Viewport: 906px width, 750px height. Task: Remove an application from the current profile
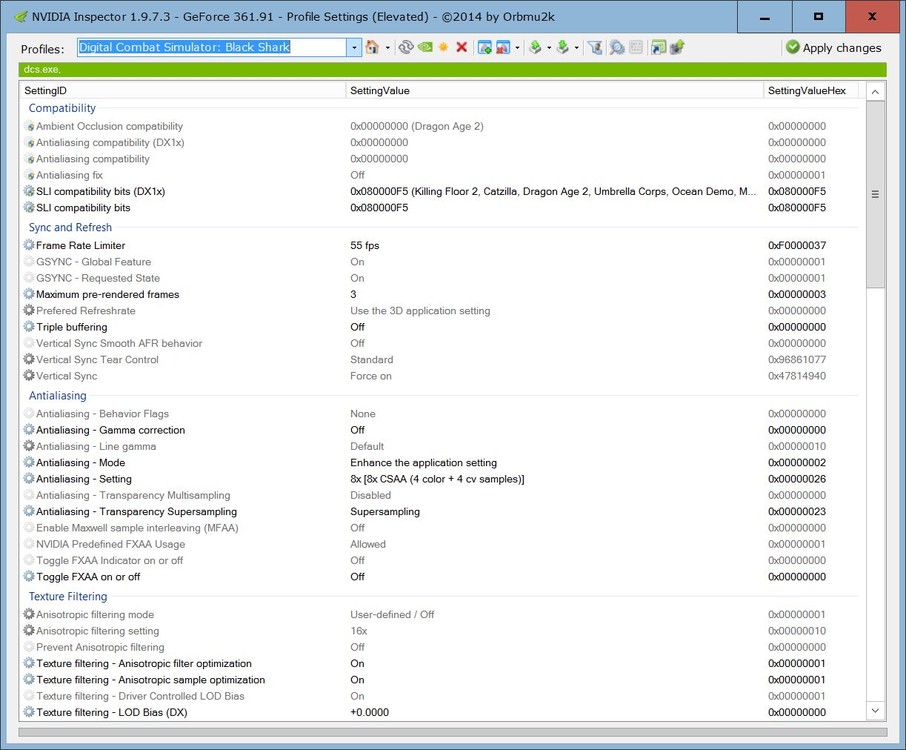point(503,47)
